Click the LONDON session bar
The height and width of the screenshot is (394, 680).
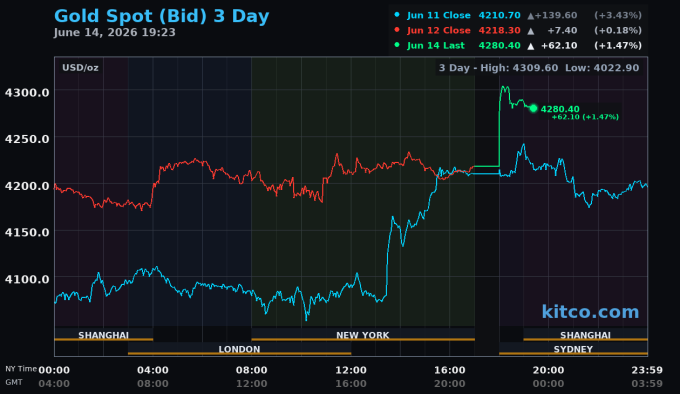tap(239, 348)
